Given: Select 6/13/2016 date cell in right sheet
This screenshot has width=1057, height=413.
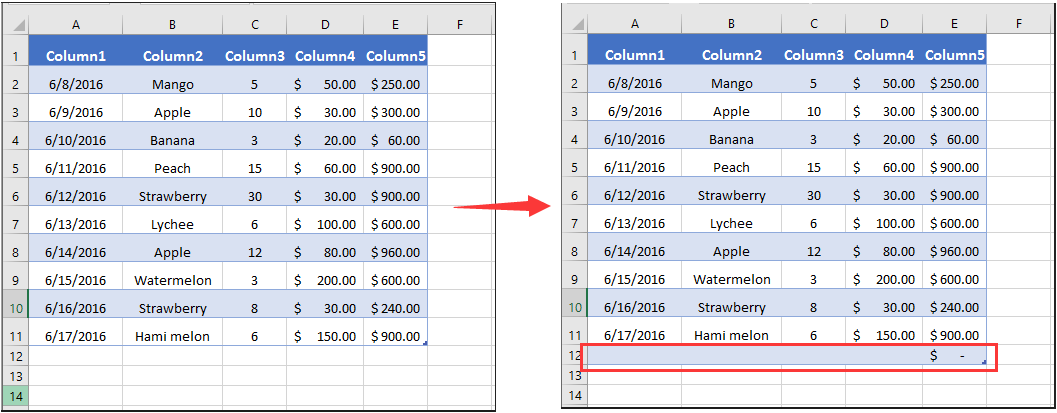Looking at the screenshot, I should (634, 224).
